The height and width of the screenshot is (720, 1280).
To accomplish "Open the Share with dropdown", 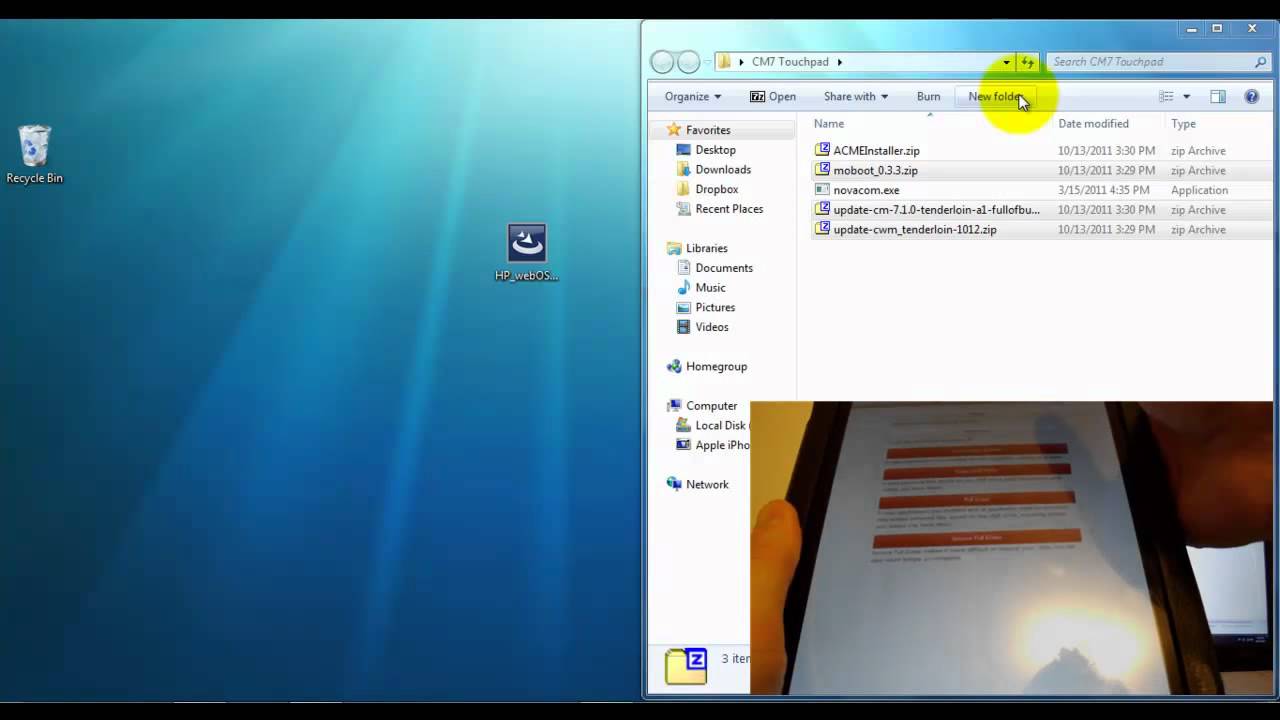I will (x=855, y=97).
